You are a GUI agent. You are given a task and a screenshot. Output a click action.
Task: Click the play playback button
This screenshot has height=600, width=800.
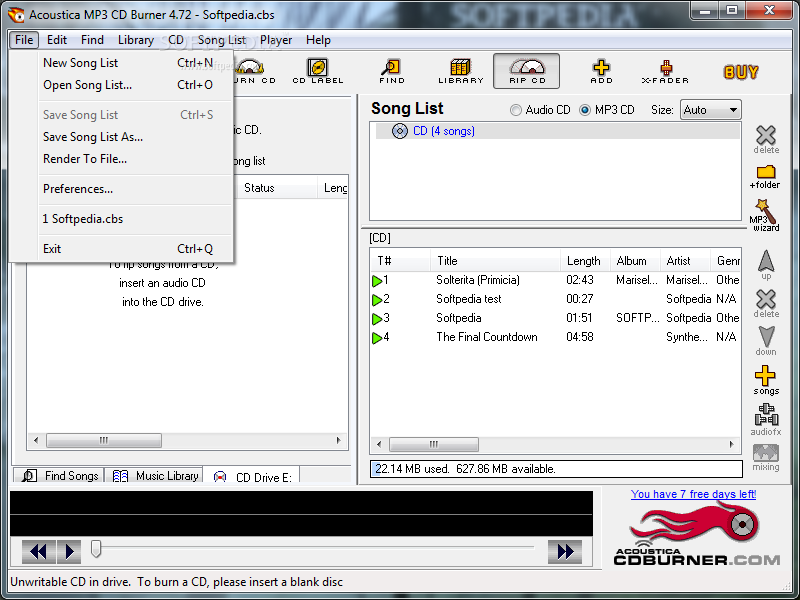pyautogui.click(x=69, y=552)
